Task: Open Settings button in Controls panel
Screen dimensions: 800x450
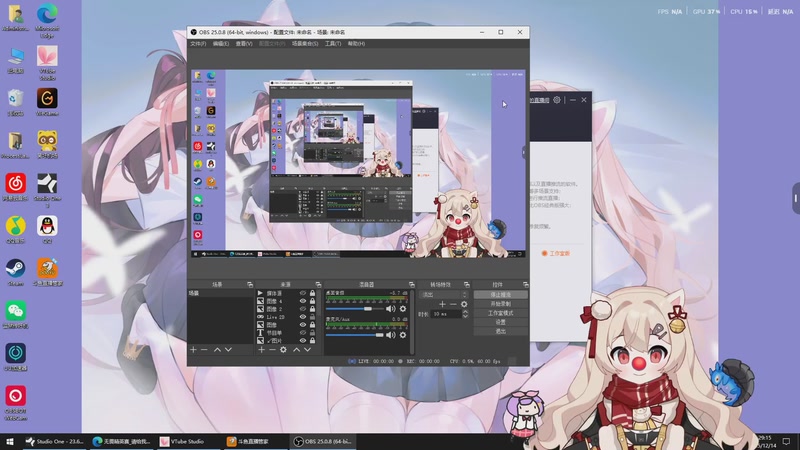Action: point(501,322)
